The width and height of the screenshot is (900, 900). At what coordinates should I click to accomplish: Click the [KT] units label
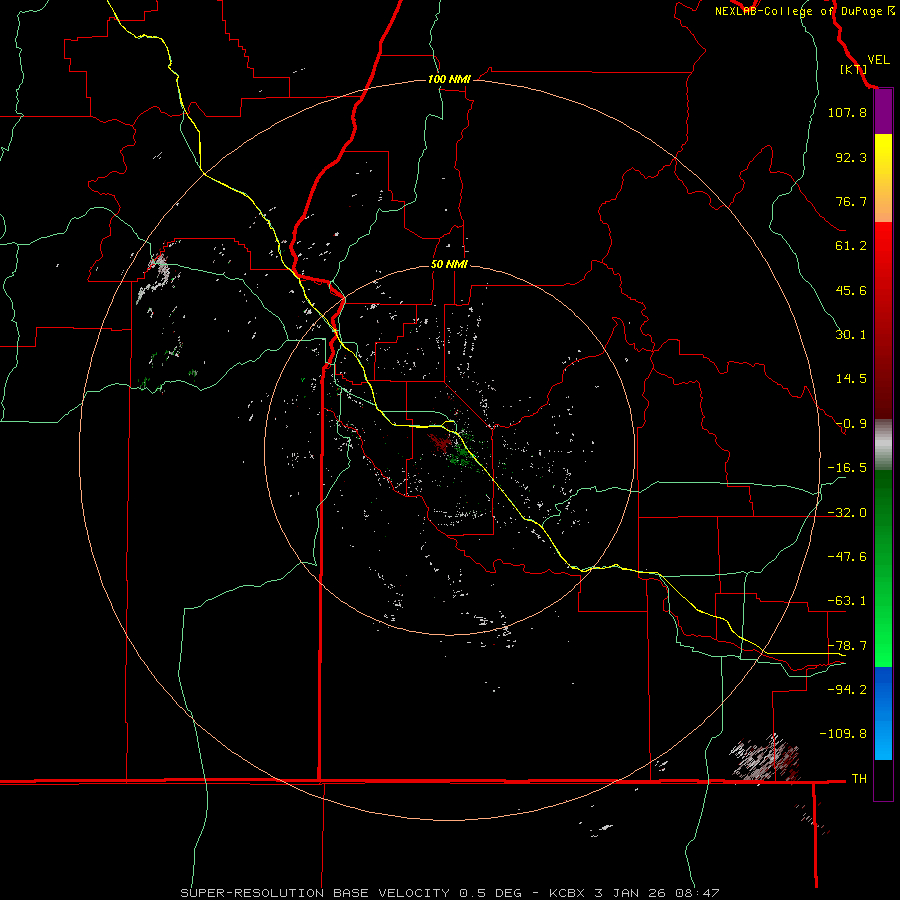pyautogui.click(x=853, y=69)
